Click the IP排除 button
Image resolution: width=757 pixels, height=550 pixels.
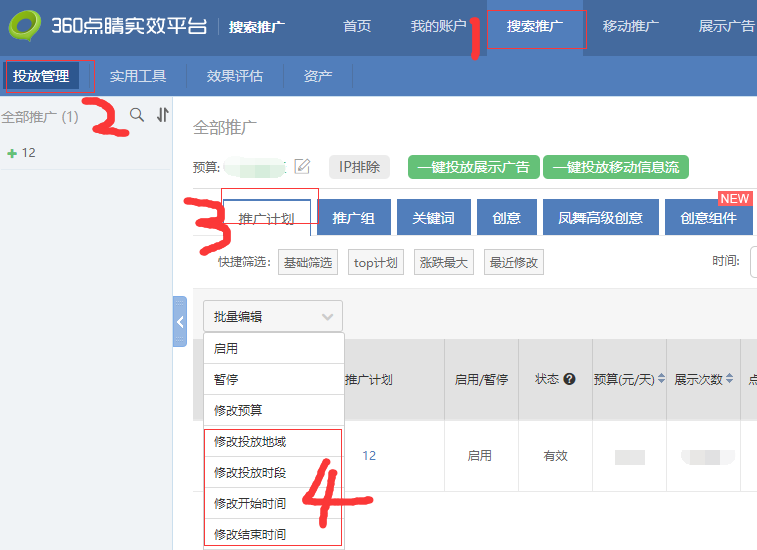(359, 167)
